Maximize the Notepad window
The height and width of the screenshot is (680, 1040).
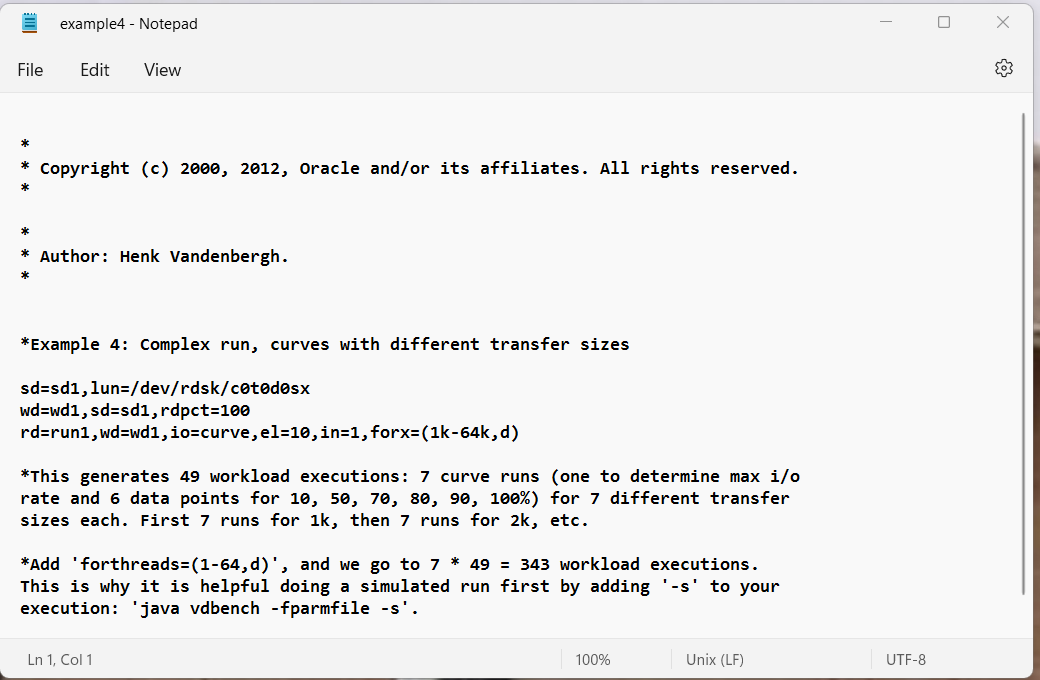point(944,23)
